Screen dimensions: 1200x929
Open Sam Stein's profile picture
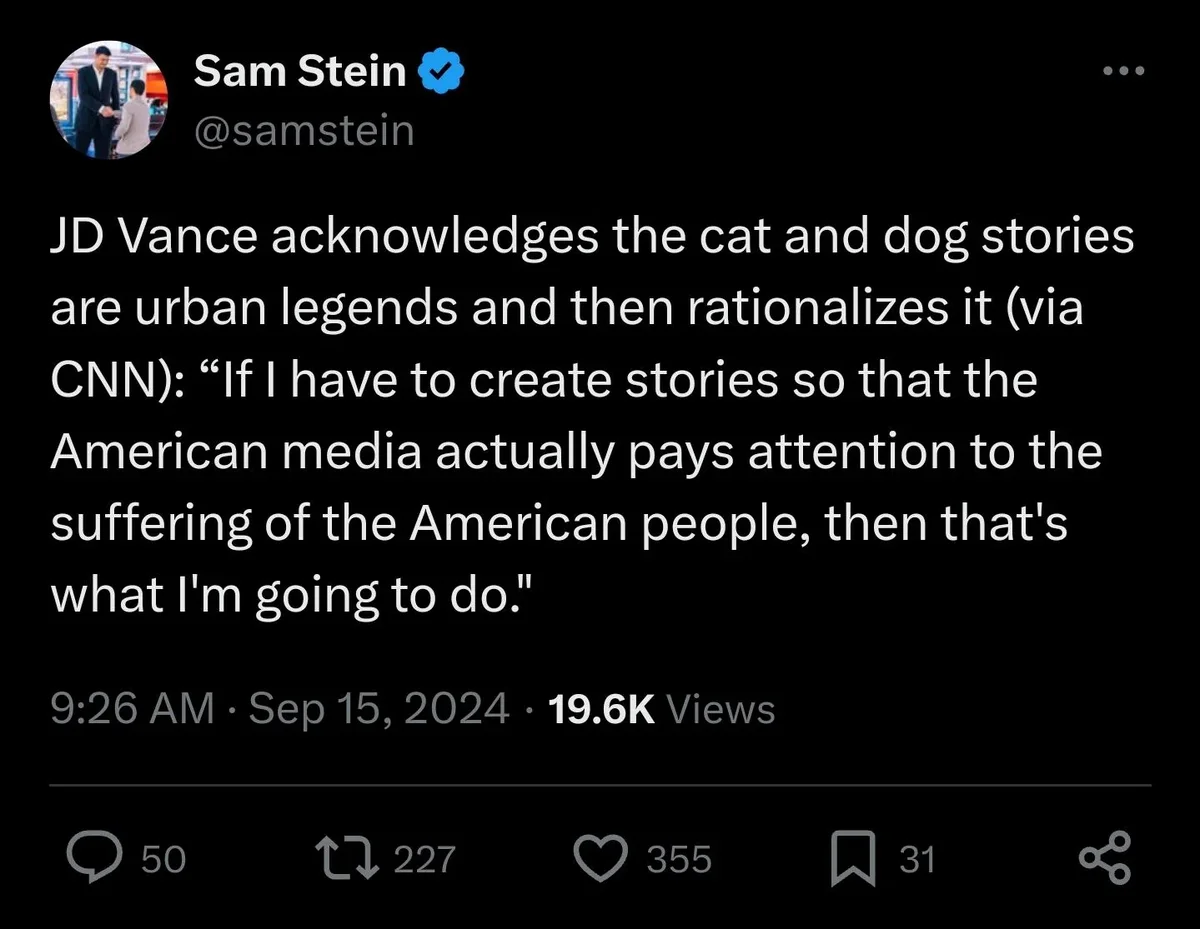tap(107, 101)
